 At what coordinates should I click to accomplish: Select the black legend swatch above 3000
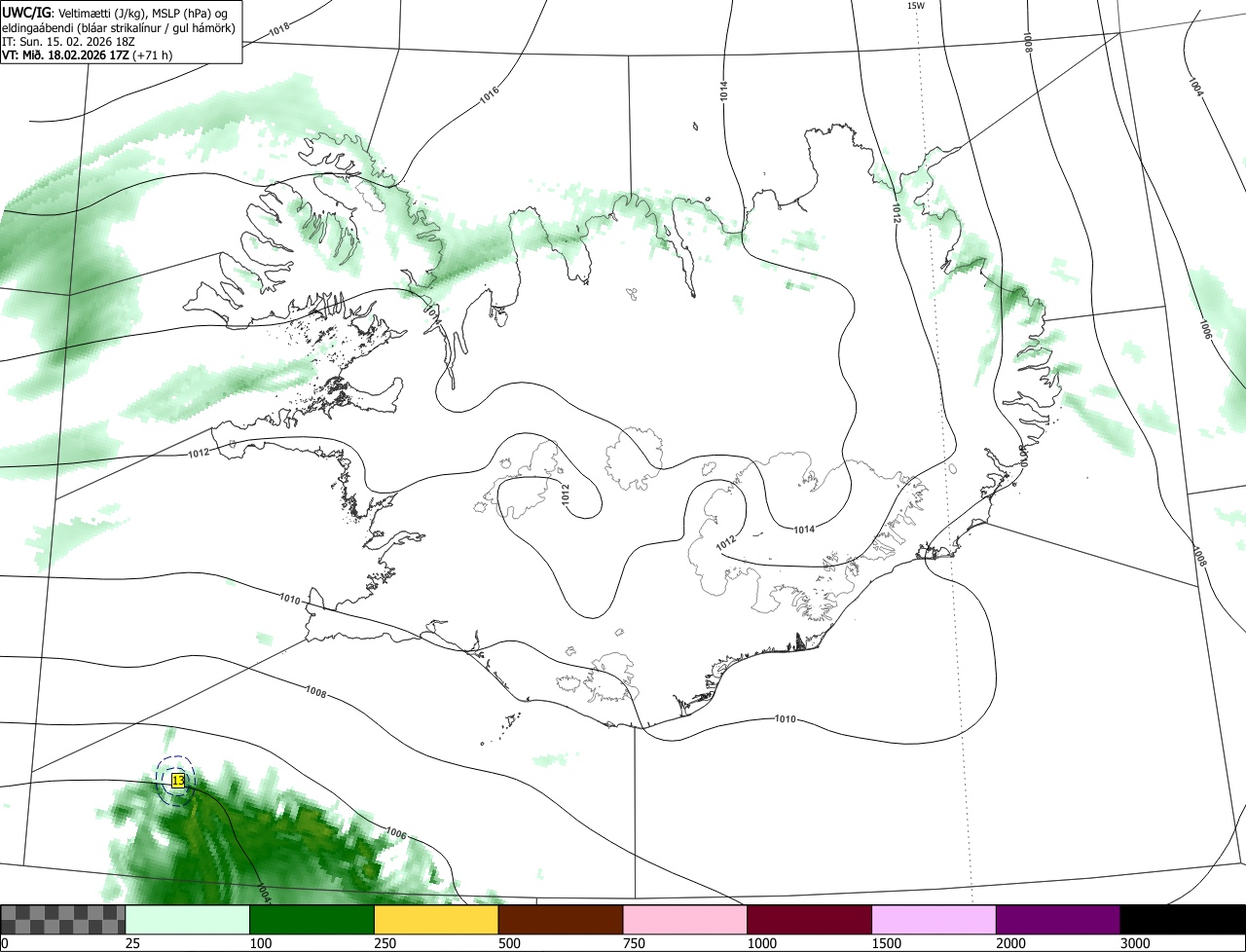click(1183, 920)
